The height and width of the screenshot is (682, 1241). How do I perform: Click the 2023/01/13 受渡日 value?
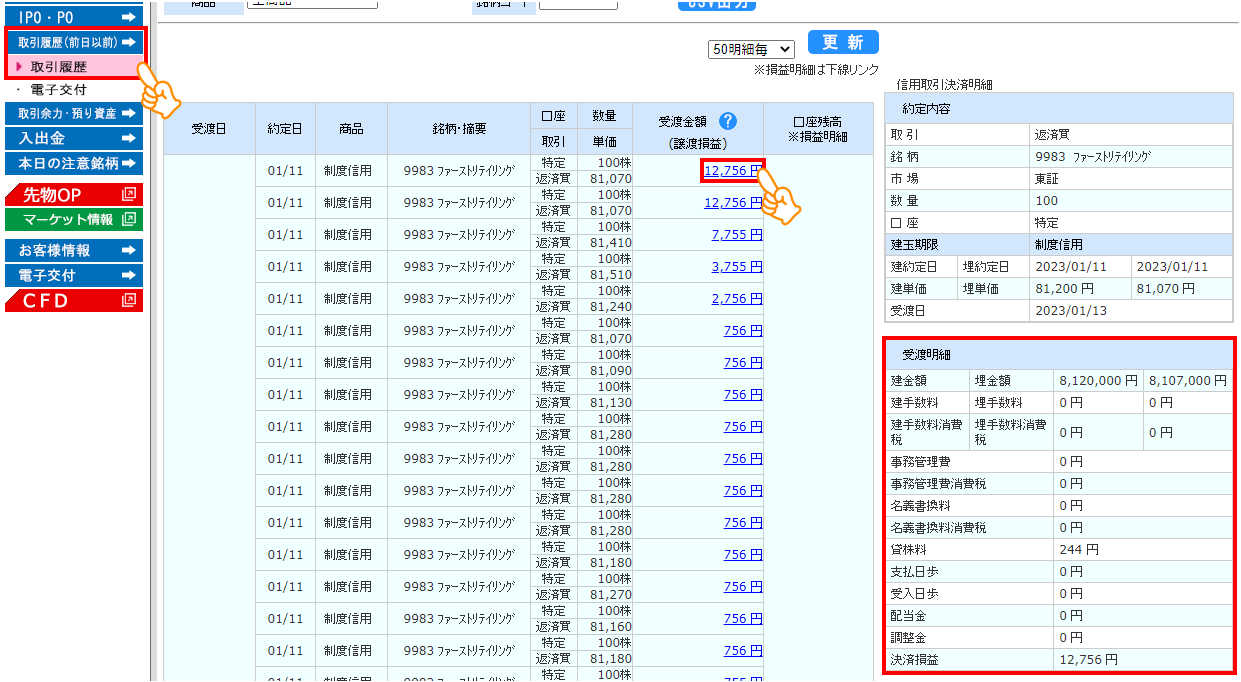pos(1070,310)
